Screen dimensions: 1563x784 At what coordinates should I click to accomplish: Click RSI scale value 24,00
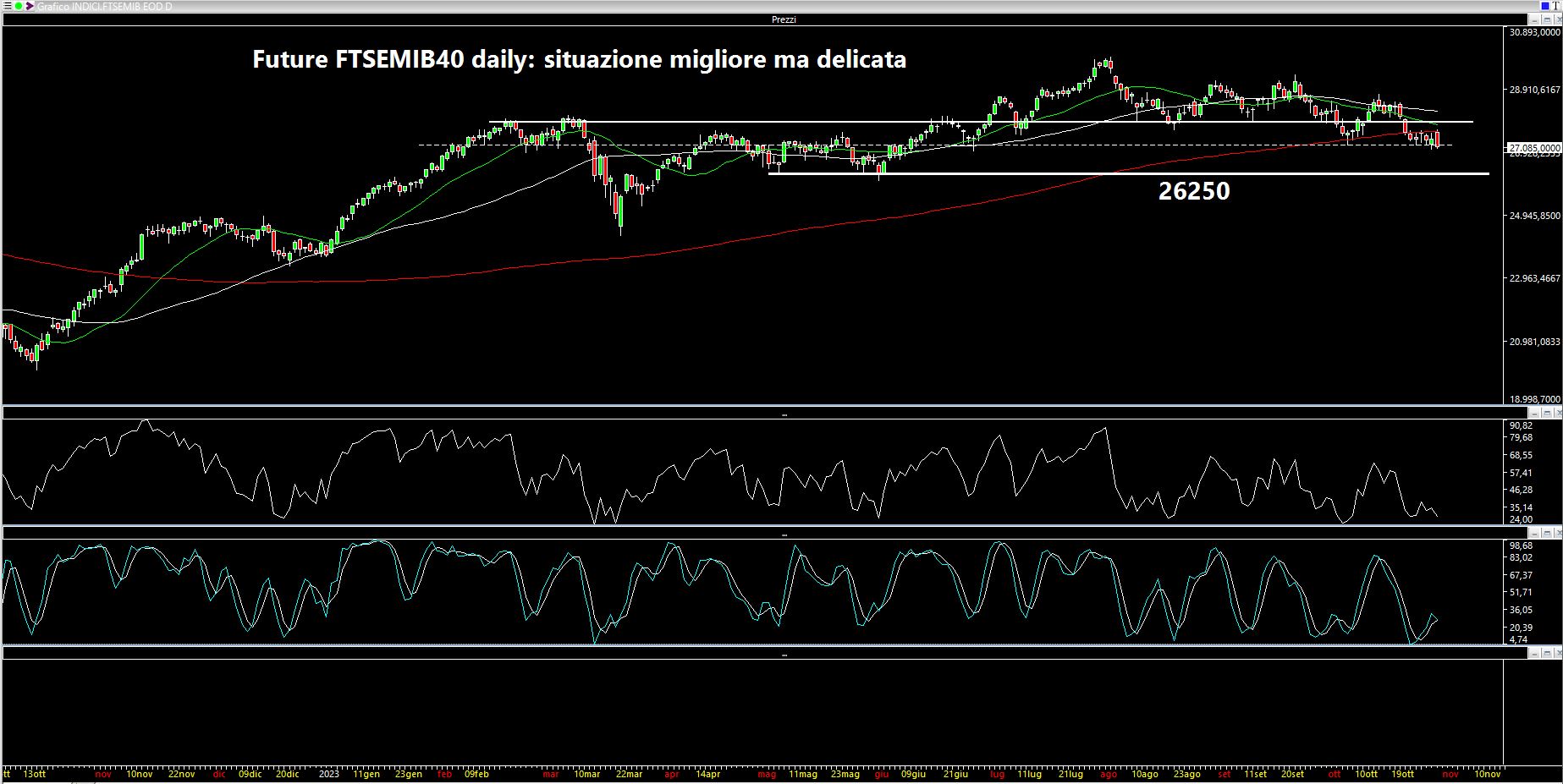point(1521,519)
